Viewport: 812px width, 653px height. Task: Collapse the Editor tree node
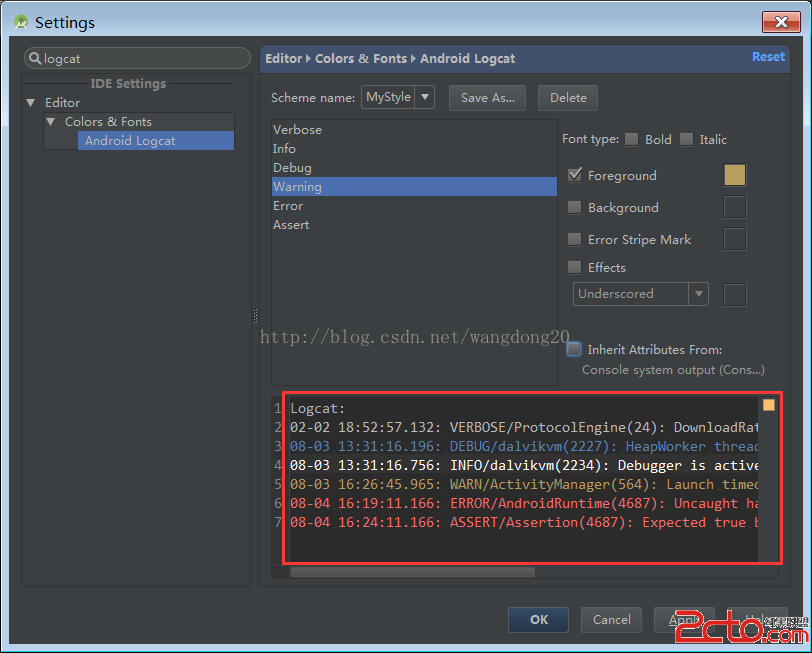point(31,103)
